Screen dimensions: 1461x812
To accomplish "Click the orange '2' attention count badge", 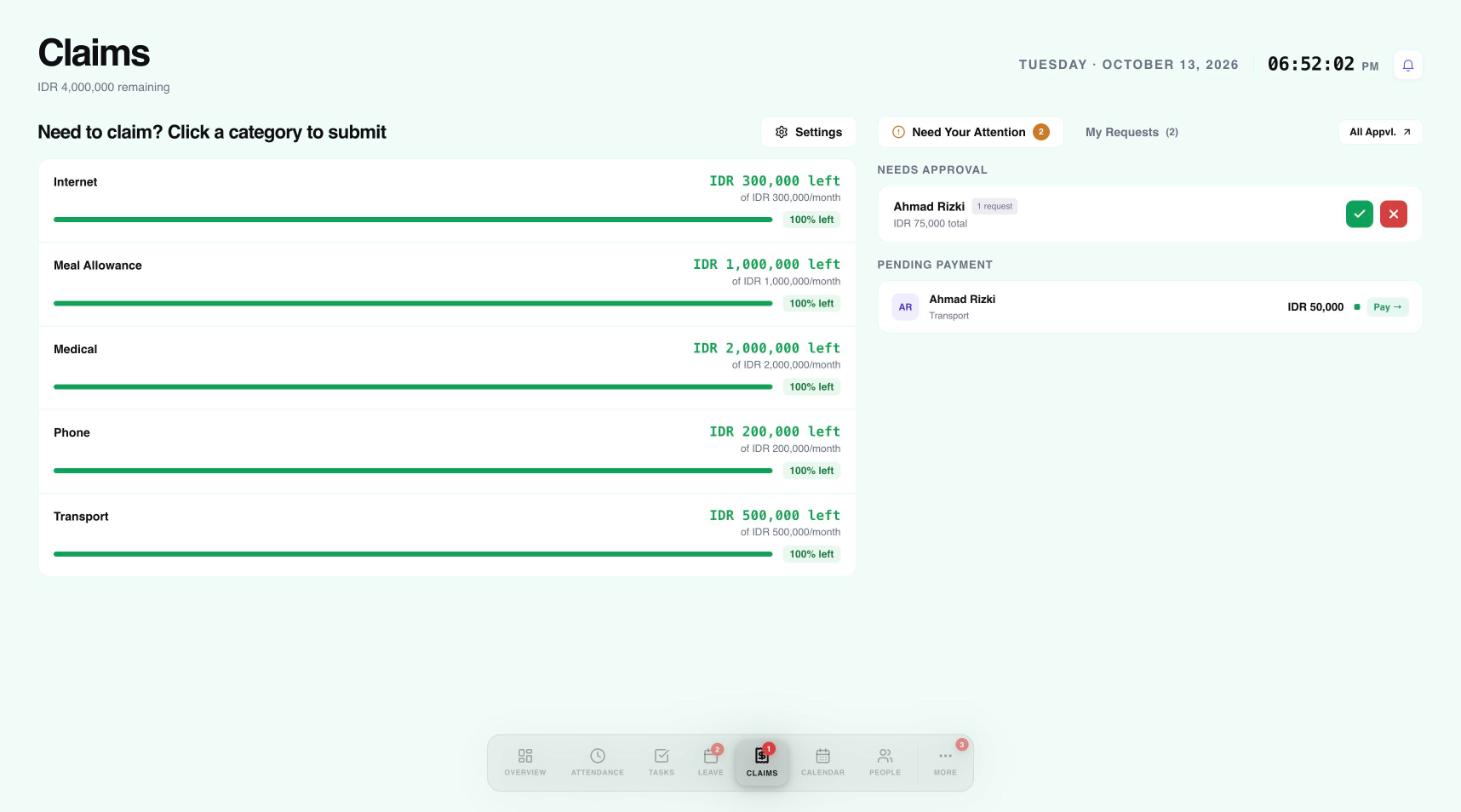I will coord(1041,132).
